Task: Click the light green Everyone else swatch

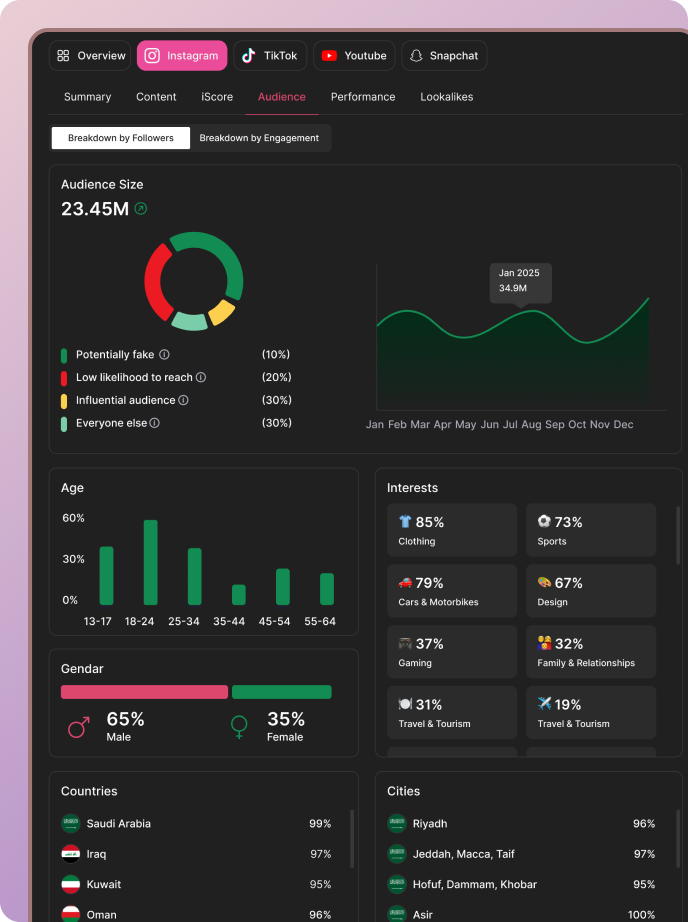Action: pyautogui.click(x=64, y=424)
